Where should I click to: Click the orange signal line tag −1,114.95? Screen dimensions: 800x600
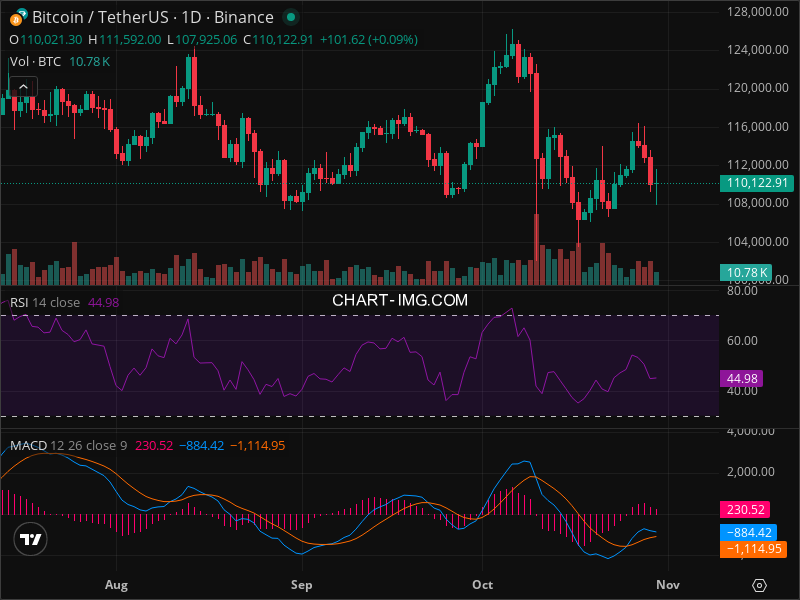752,548
